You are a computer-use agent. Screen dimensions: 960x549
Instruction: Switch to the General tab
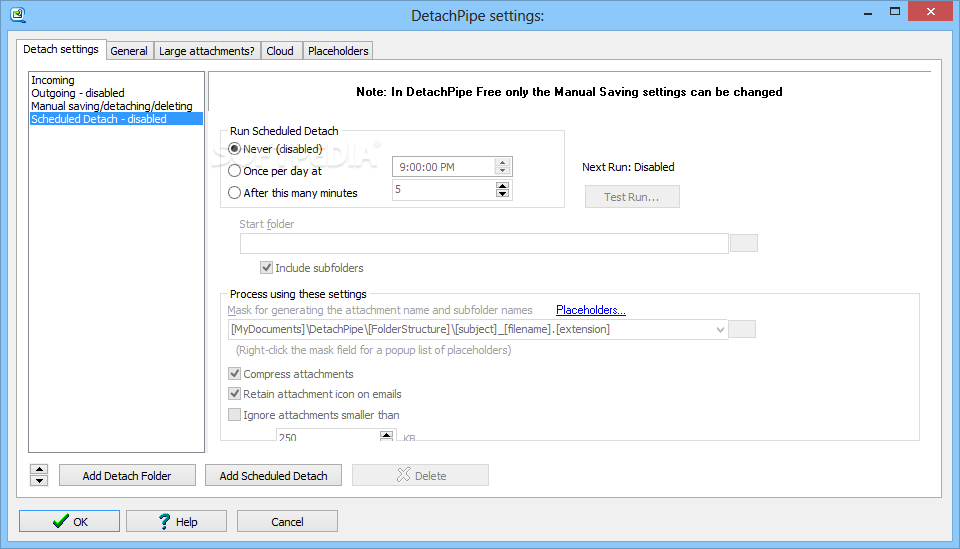tap(129, 51)
